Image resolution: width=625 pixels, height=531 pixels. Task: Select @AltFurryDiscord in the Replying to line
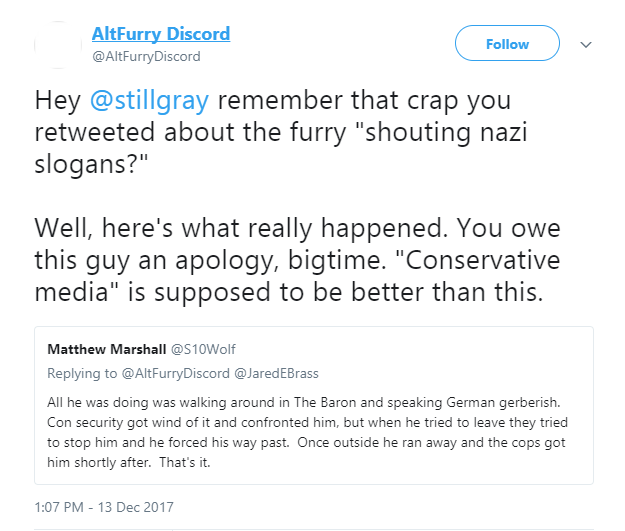tap(175, 374)
